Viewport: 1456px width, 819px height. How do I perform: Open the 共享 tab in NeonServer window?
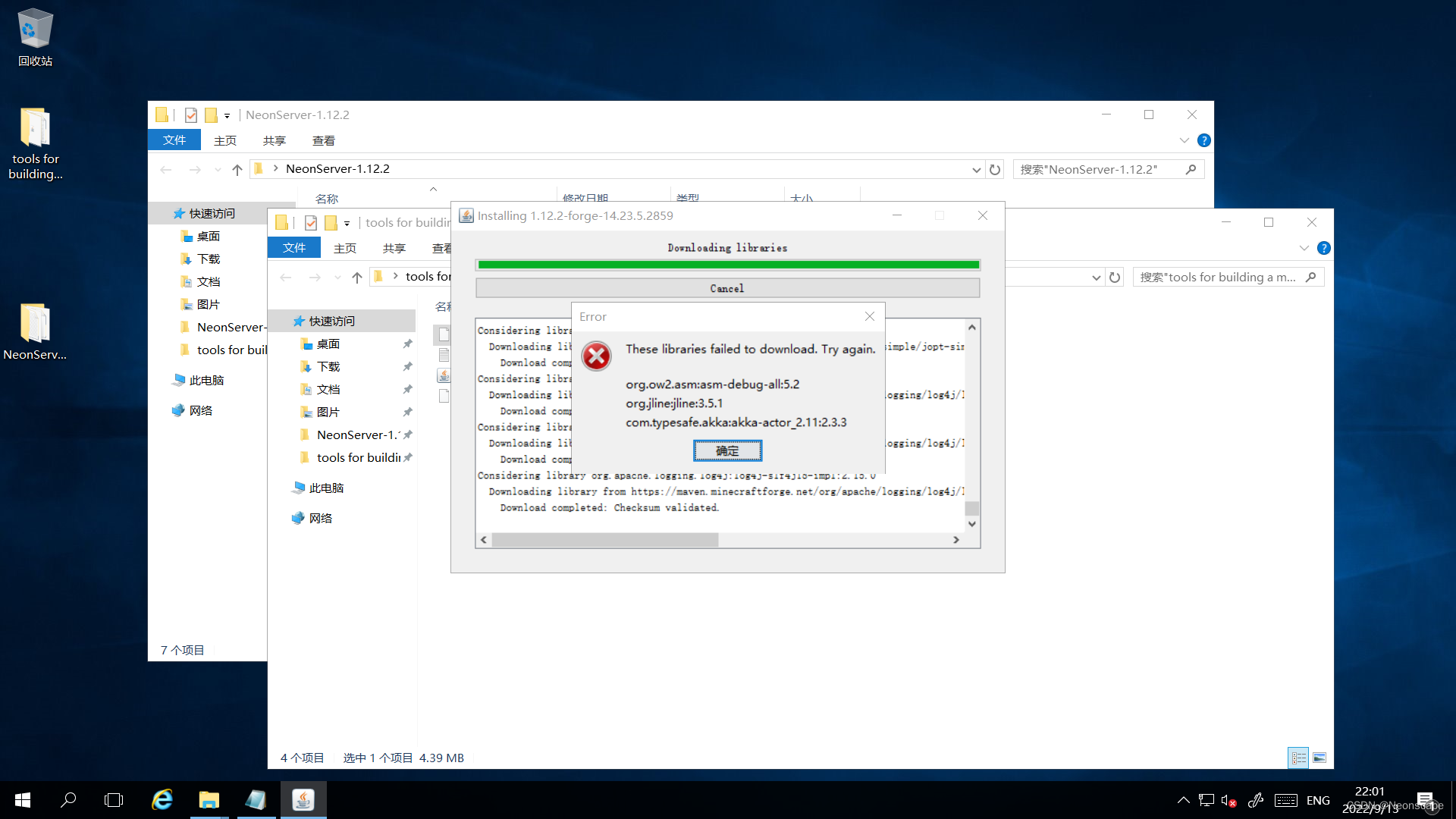coord(274,140)
